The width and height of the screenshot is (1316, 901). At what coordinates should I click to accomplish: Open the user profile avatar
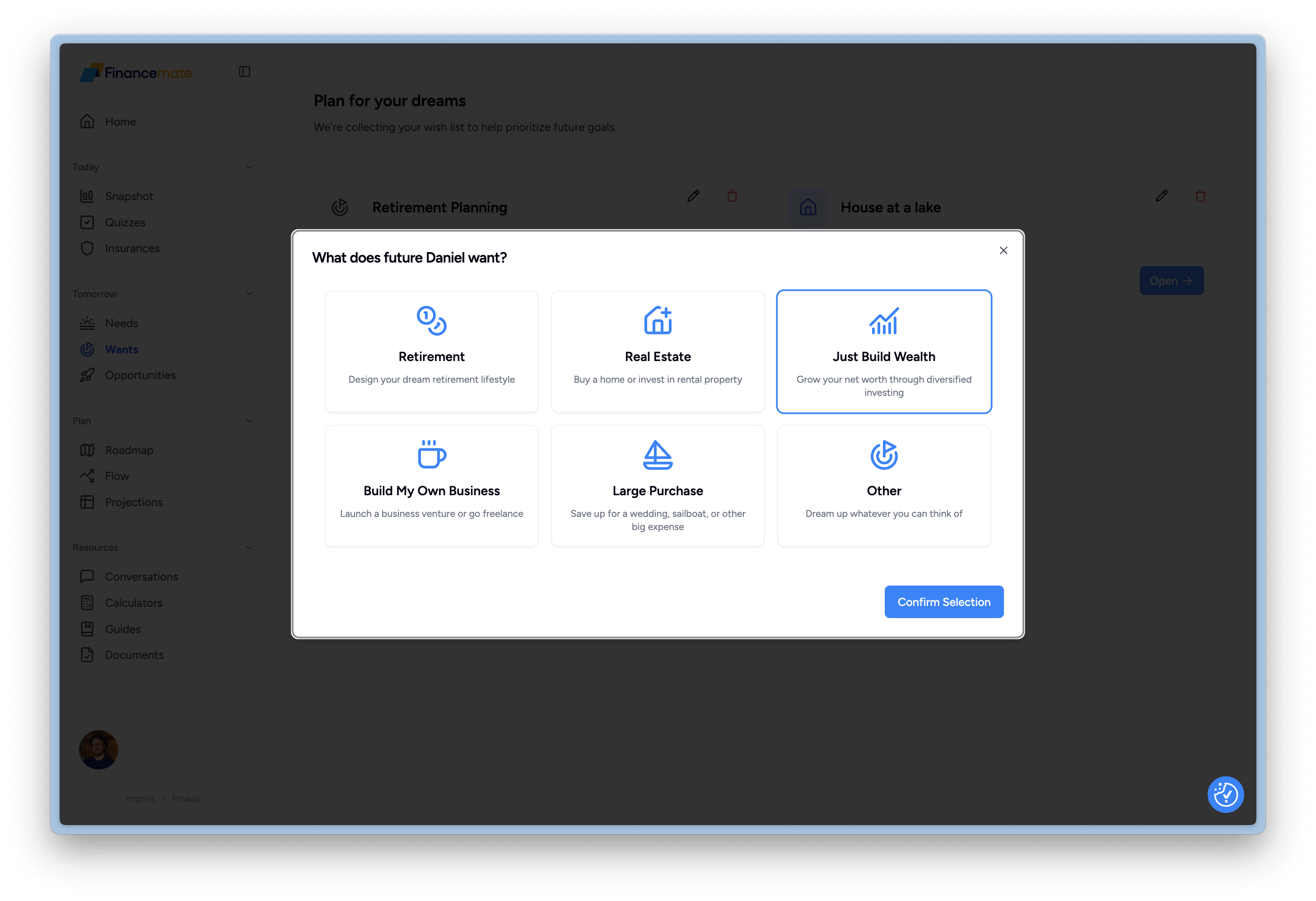98,750
